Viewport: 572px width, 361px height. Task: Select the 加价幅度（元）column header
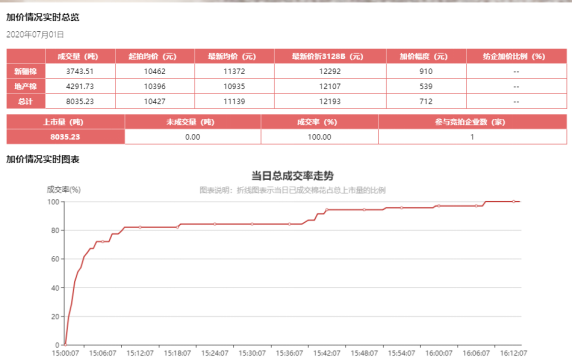tap(426, 57)
